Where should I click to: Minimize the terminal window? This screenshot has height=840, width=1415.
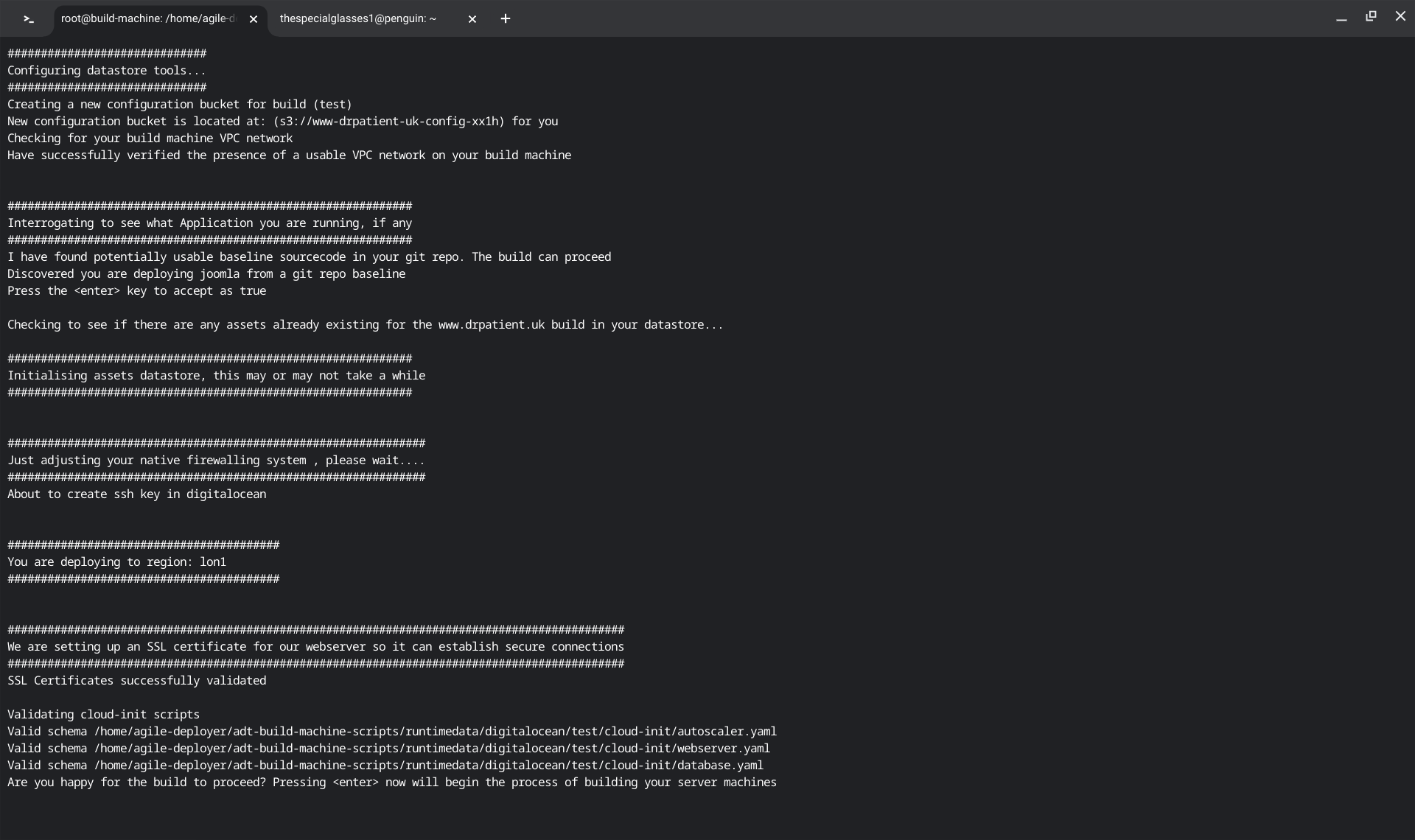(x=1341, y=18)
